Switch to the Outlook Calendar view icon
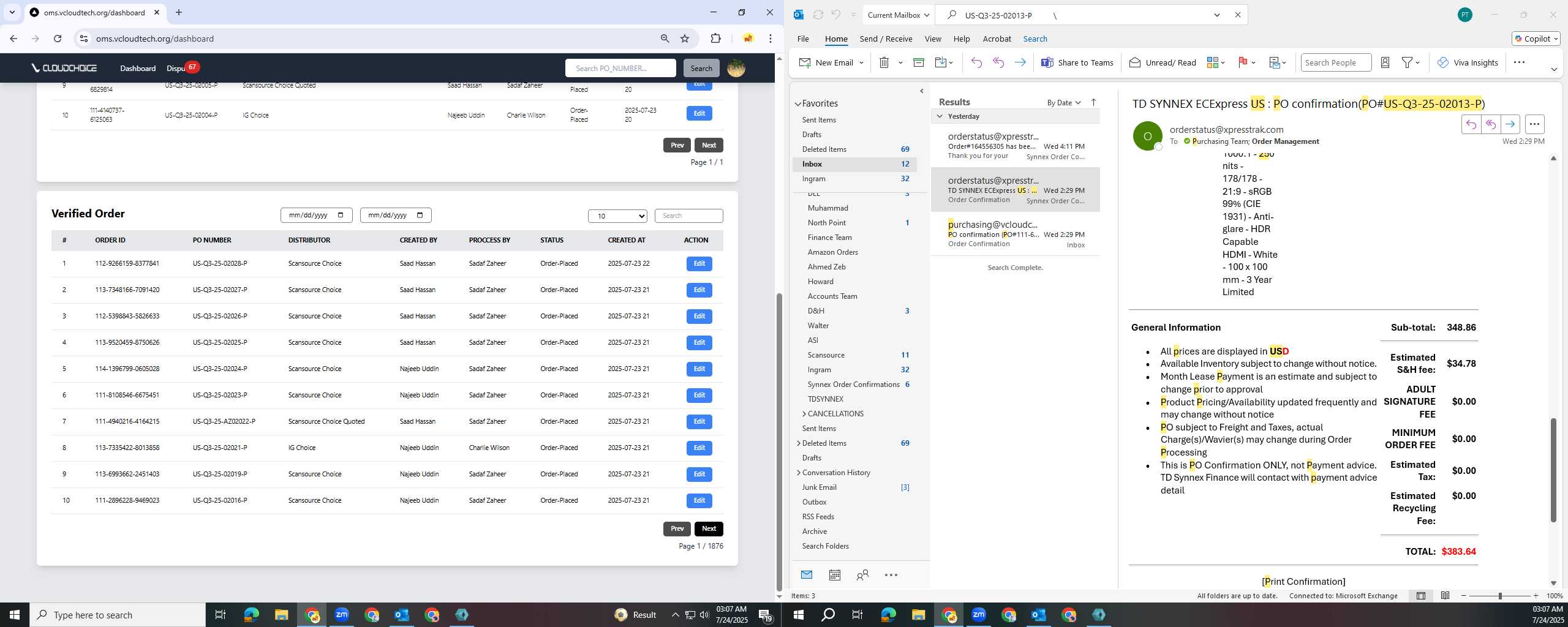Image resolution: width=1568 pixels, height=627 pixels. (x=834, y=575)
